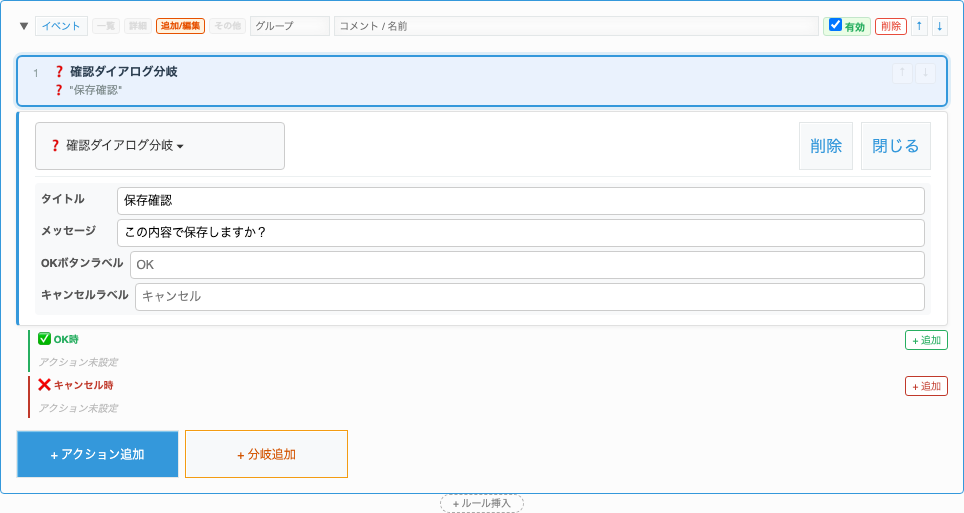
Task: Toggle the 有効 checkbox
Action: (x=835, y=25)
